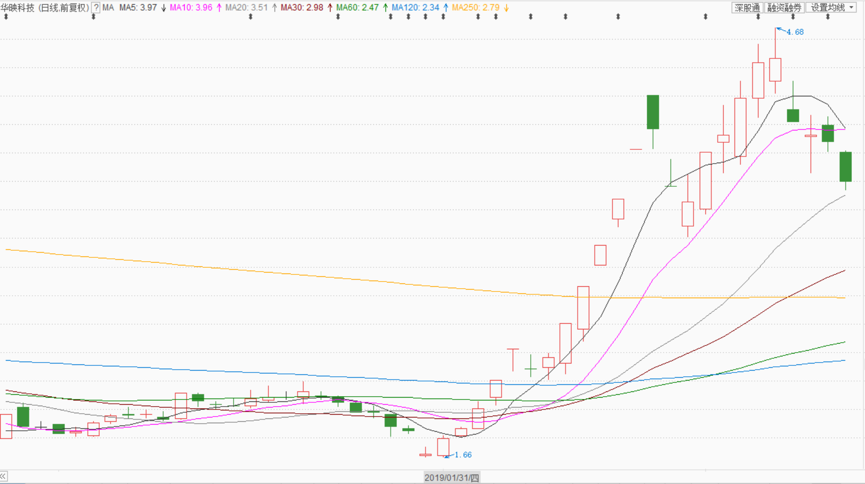Click the 2019/01/31/四 date label on the axis
Viewport: 865px width, 484px height.
click(x=451, y=477)
